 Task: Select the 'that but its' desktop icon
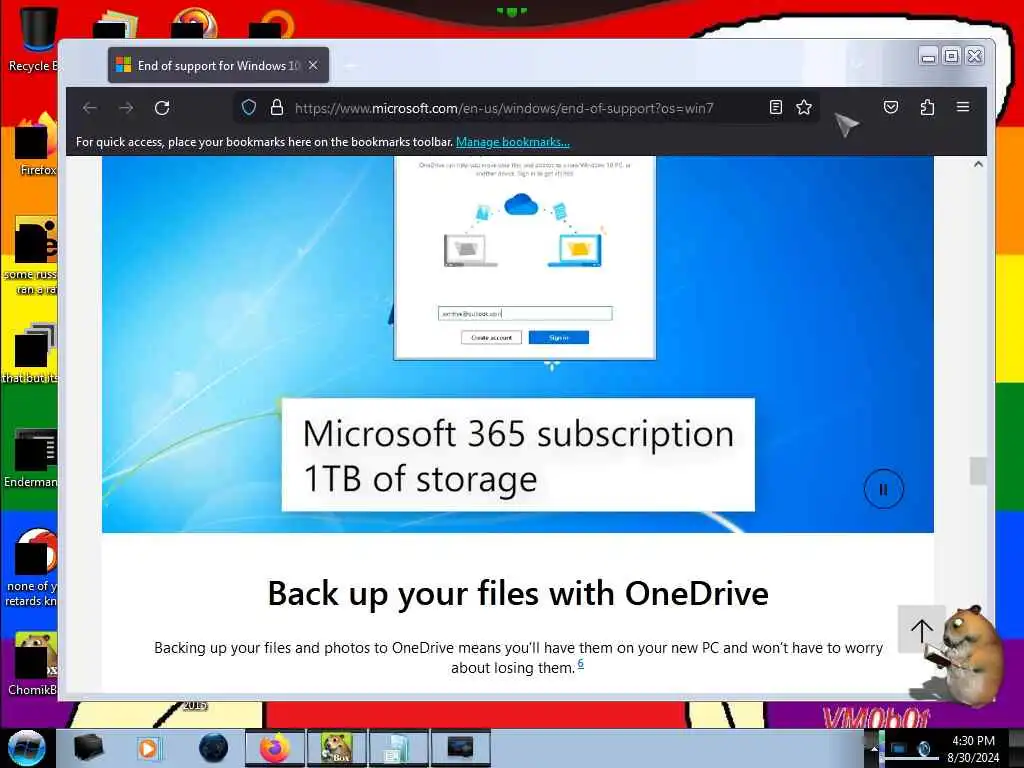31,353
